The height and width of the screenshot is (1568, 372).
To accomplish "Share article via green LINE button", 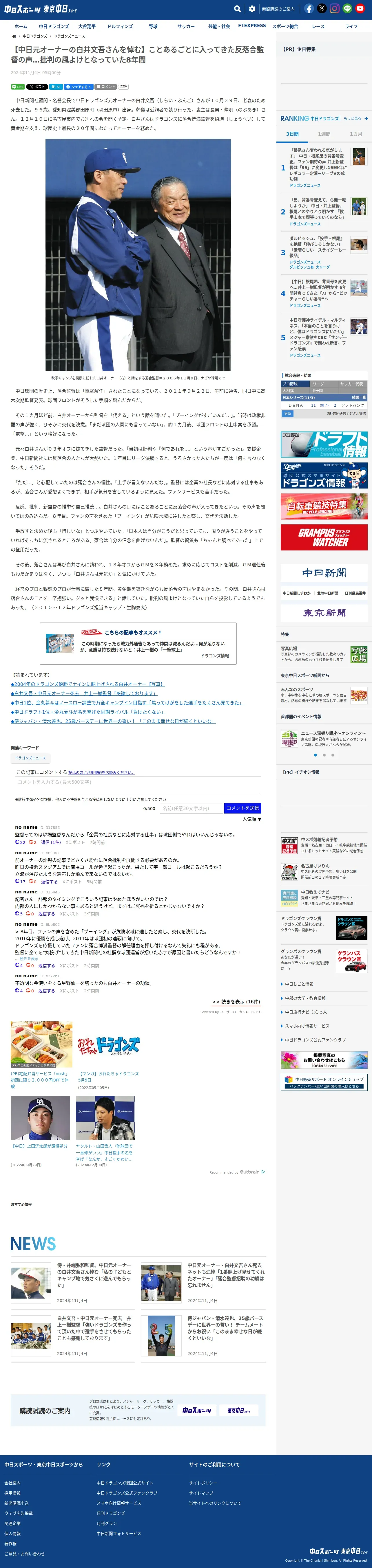I will point(18,87).
